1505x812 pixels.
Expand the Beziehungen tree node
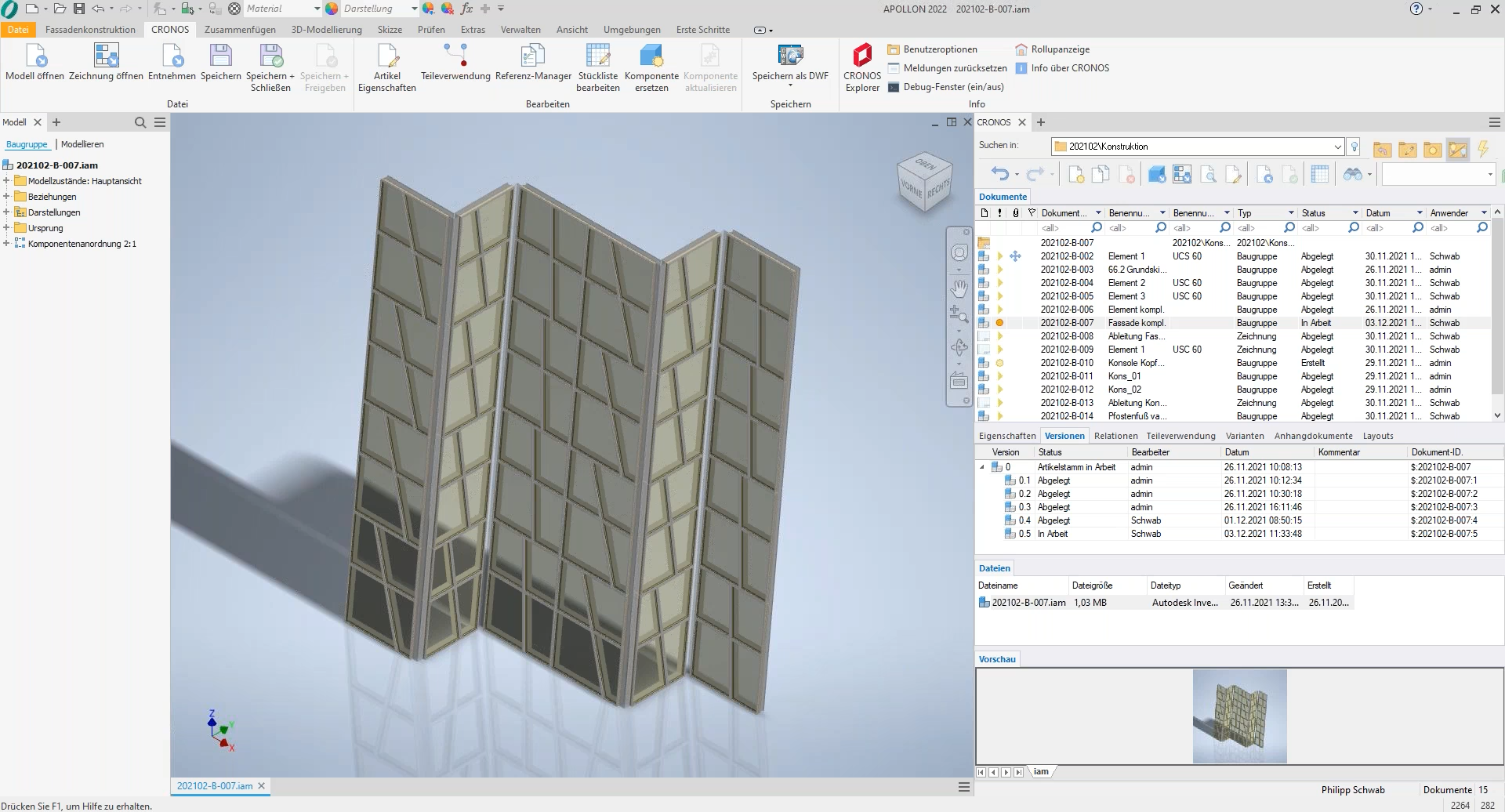coord(6,197)
